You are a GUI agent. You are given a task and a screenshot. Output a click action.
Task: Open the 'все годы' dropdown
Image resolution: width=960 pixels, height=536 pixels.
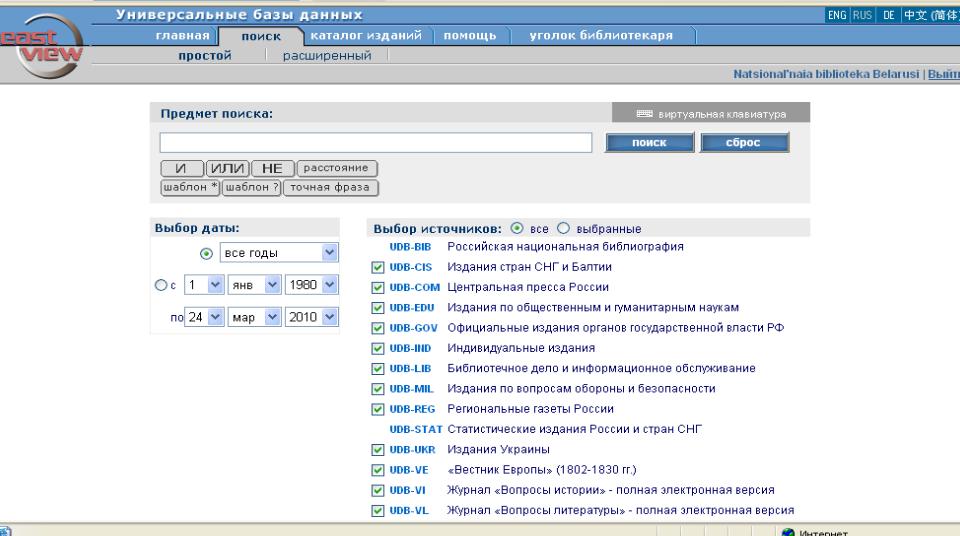click(x=279, y=252)
